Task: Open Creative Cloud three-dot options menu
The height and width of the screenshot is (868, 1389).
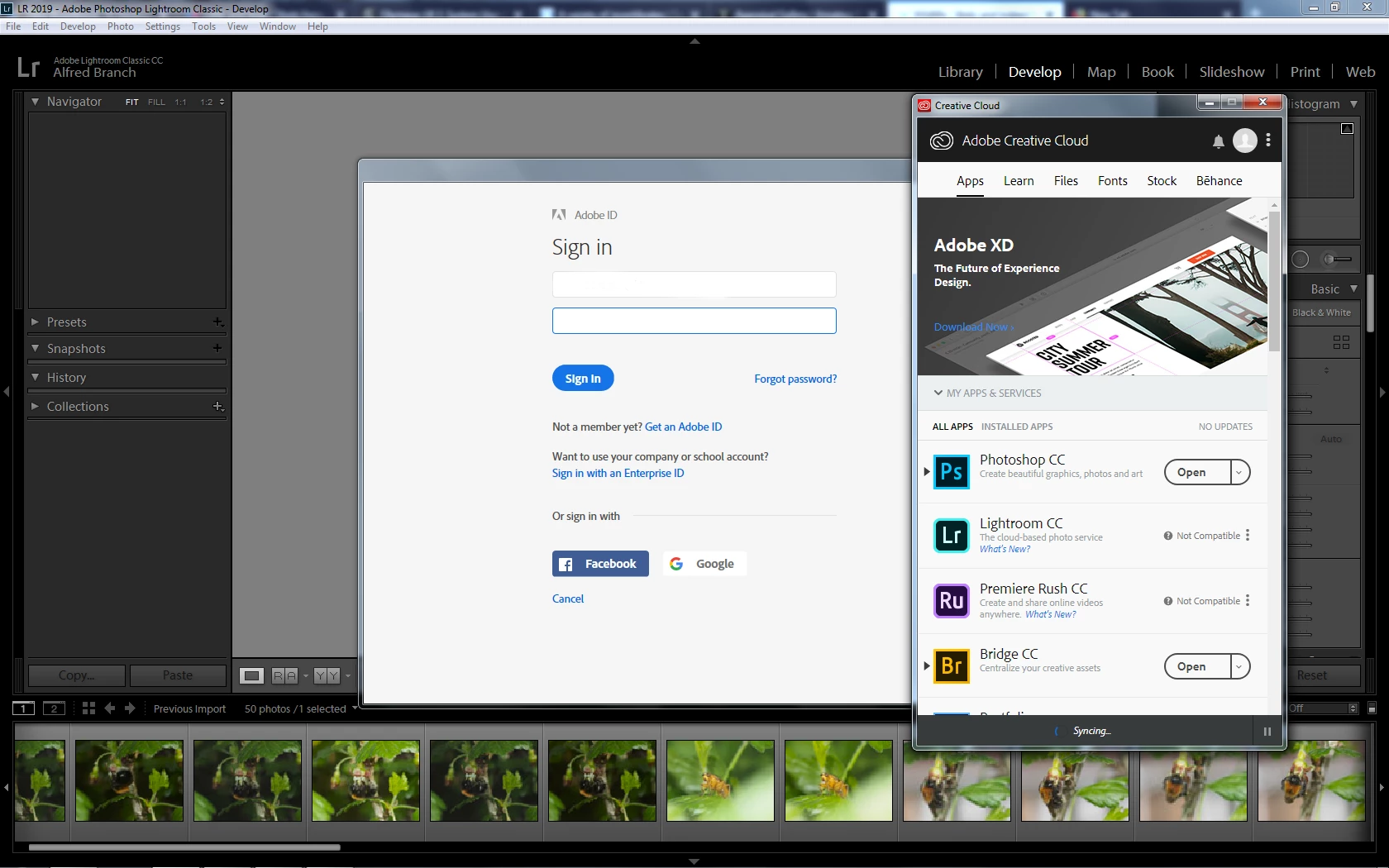Action: coord(1268,141)
